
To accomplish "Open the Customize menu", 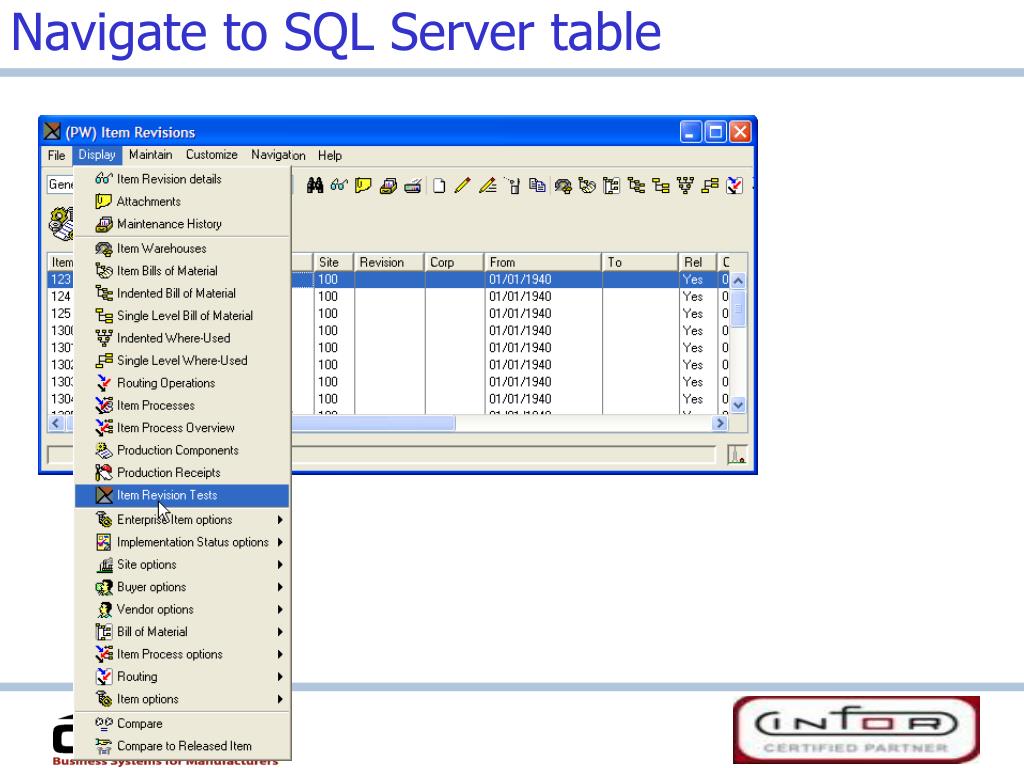I will [x=212, y=155].
